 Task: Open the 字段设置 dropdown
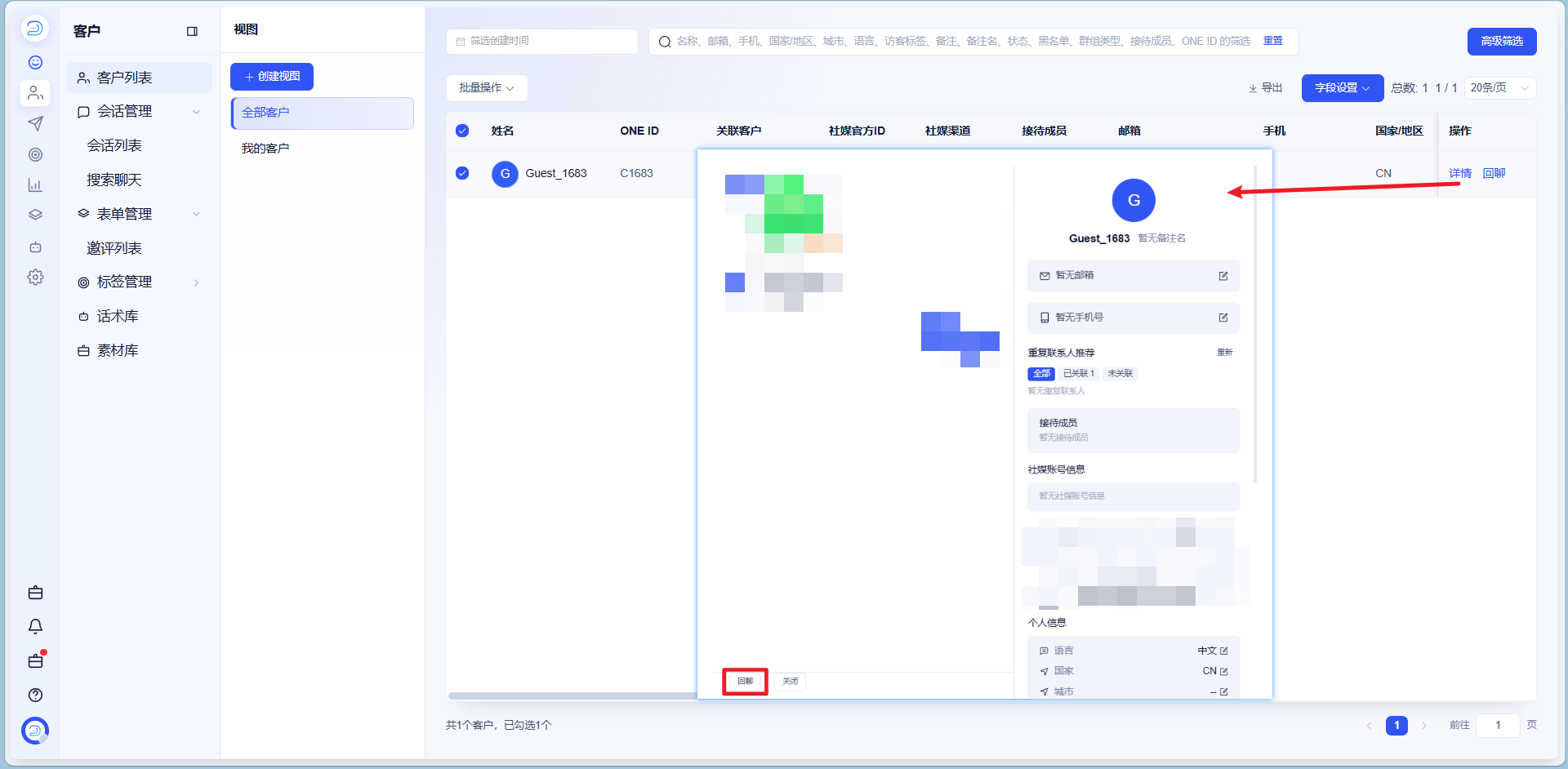click(1343, 88)
